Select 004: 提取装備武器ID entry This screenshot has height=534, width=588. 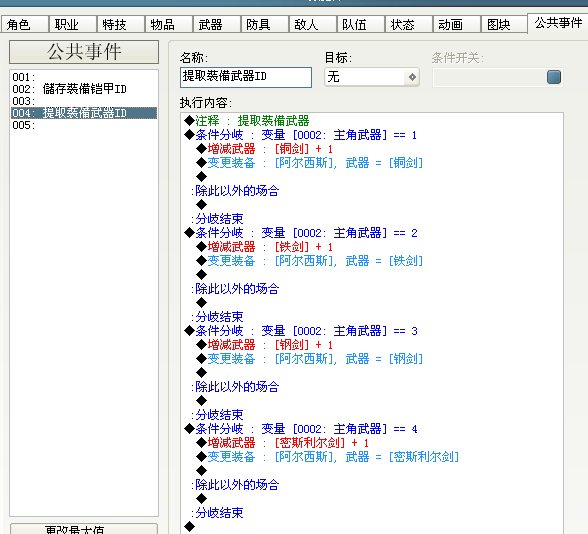tap(84, 113)
